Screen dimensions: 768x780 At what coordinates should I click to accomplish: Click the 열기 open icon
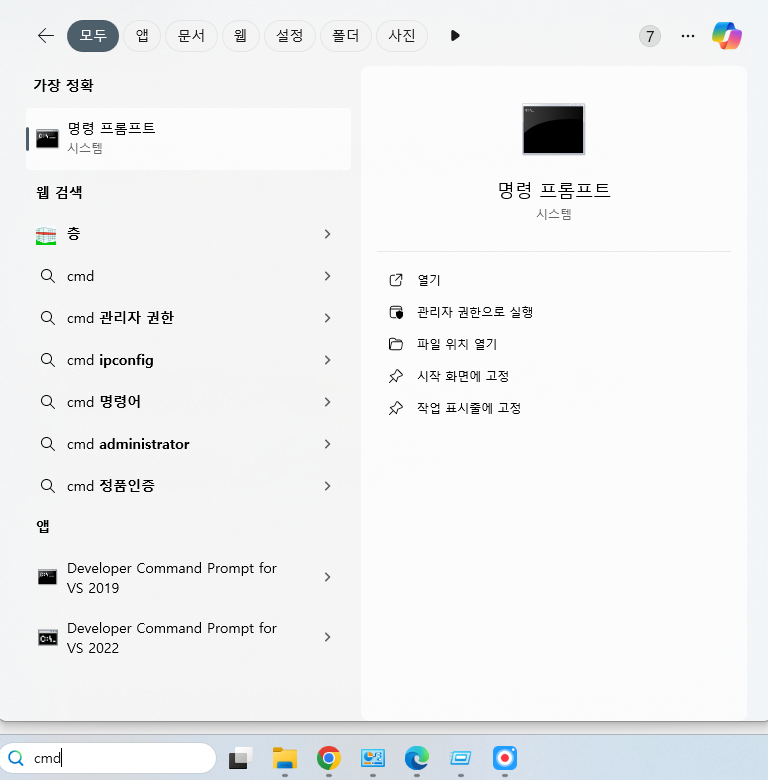pyautogui.click(x=396, y=280)
